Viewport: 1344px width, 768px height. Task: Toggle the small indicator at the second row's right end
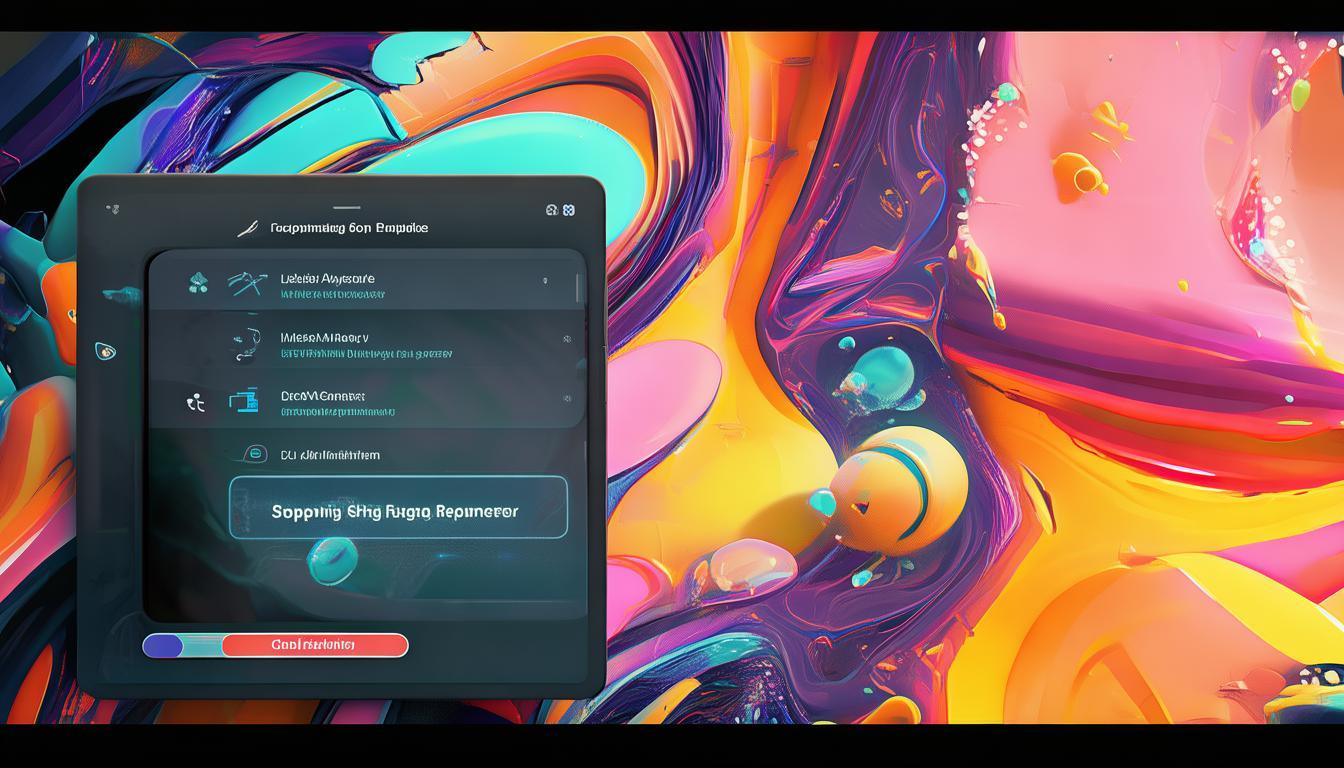(x=567, y=340)
